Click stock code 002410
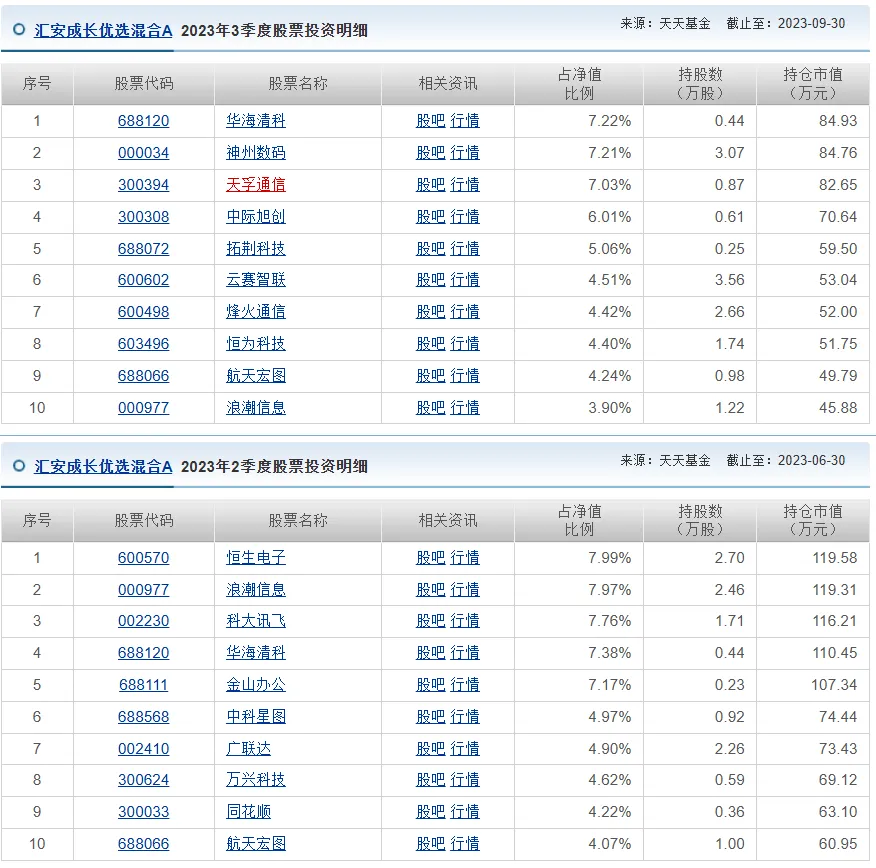876x868 pixels. pos(144,748)
